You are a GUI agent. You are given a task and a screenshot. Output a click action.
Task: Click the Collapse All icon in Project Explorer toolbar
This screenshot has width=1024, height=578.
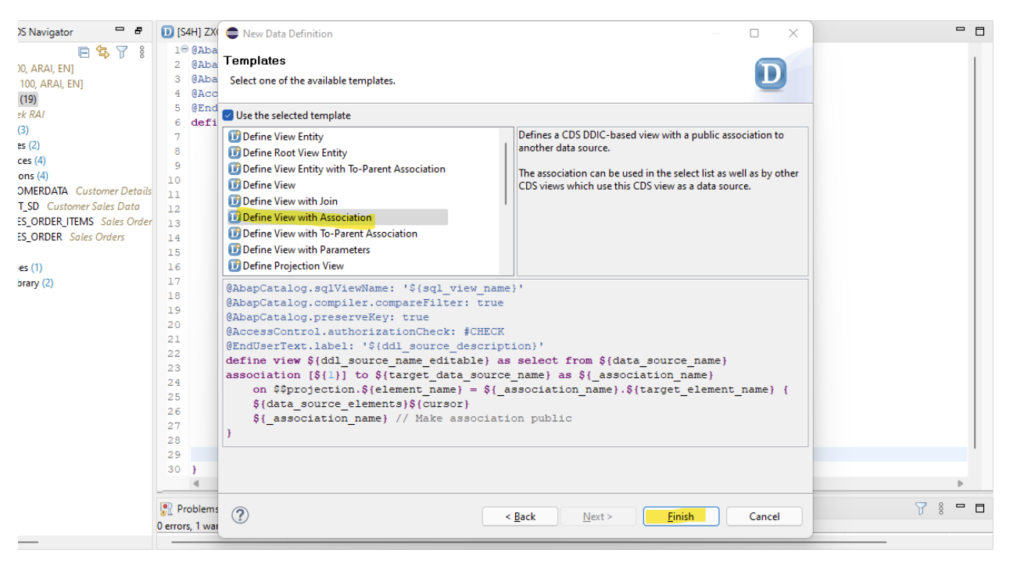click(84, 51)
